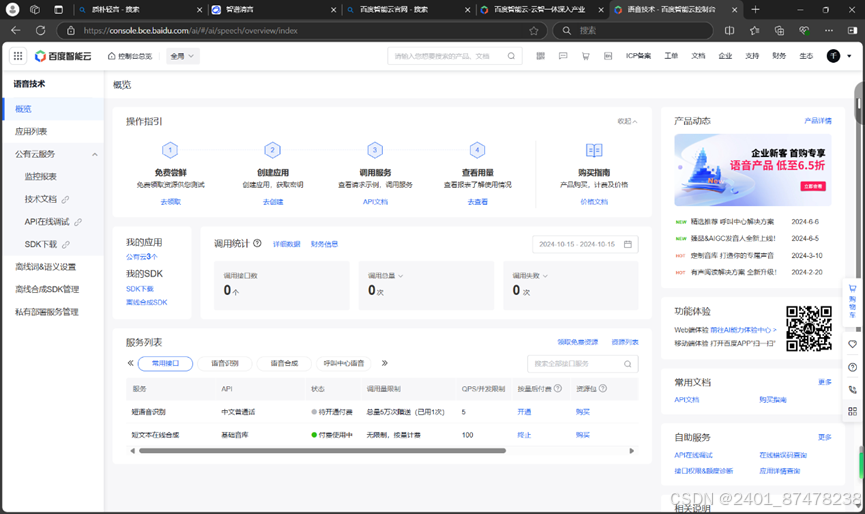This screenshot has height=514, width=865.
Task: Open the browser split screen icon
Action: point(729,30)
